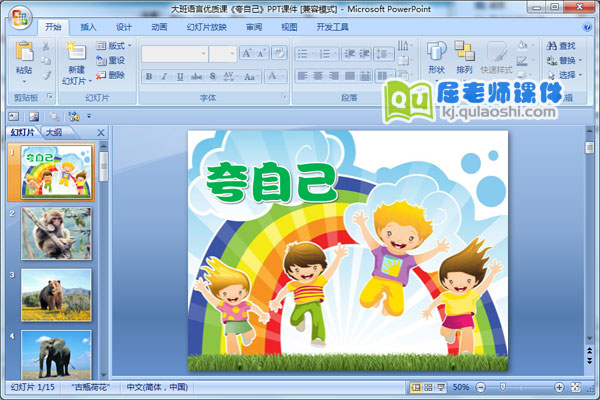Click the Paste (粘贴) icon

(x=24, y=57)
